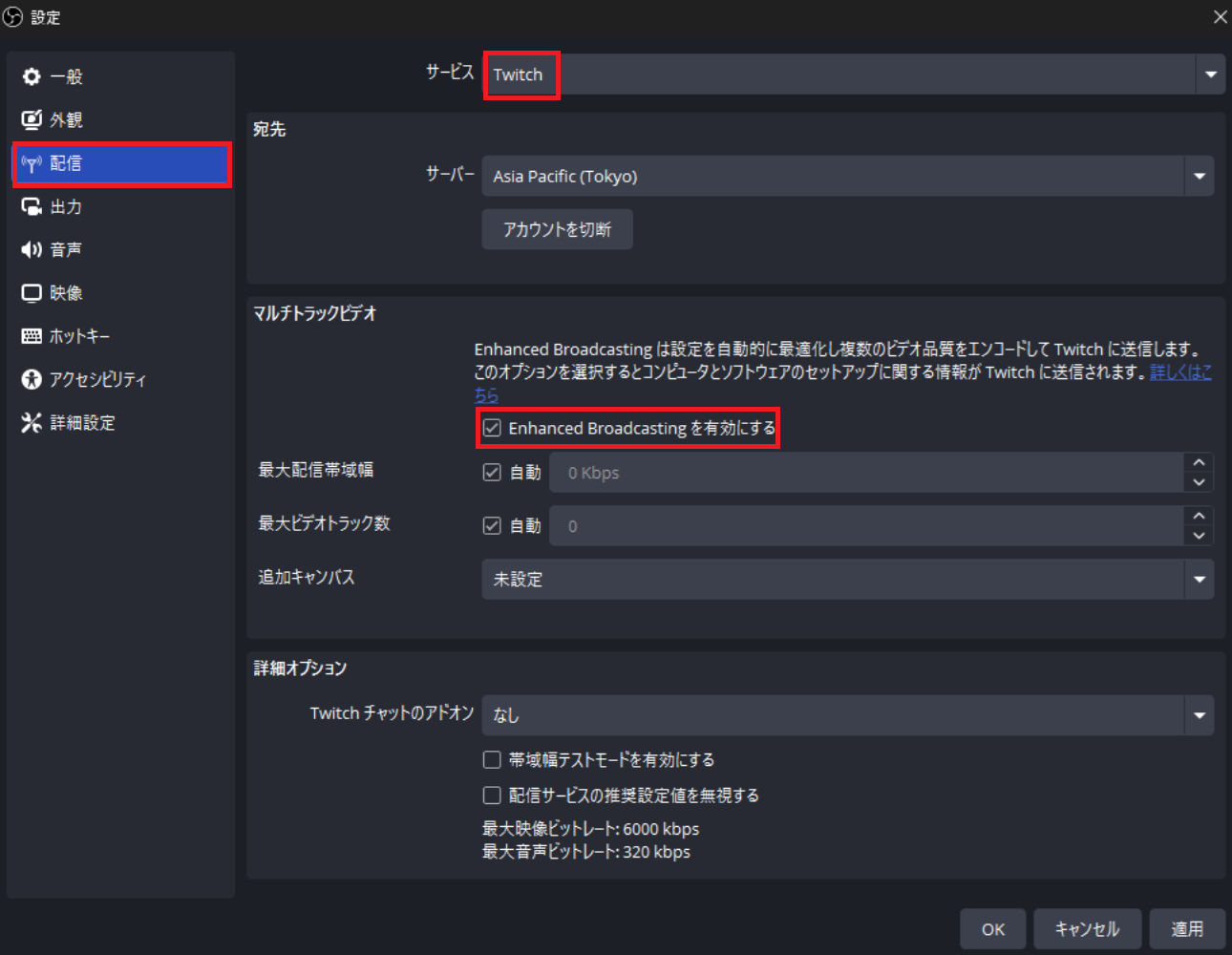Screen dimensions: 1232x955
Task: Click the gear icon for 一般 settings
Action: pos(32,76)
